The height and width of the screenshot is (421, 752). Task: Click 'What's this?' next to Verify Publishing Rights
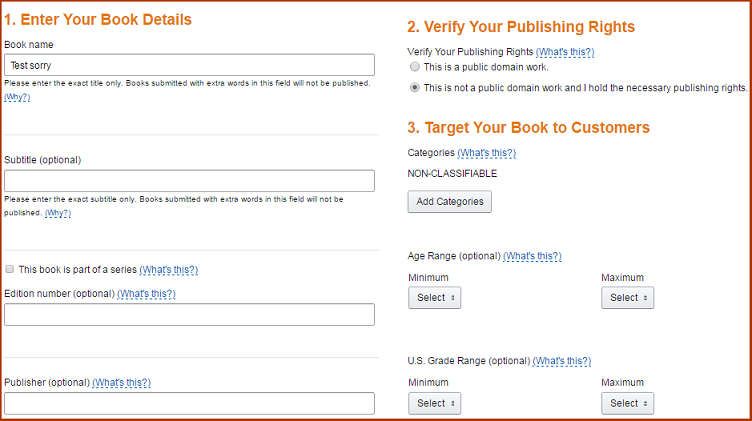[x=565, y=52]
